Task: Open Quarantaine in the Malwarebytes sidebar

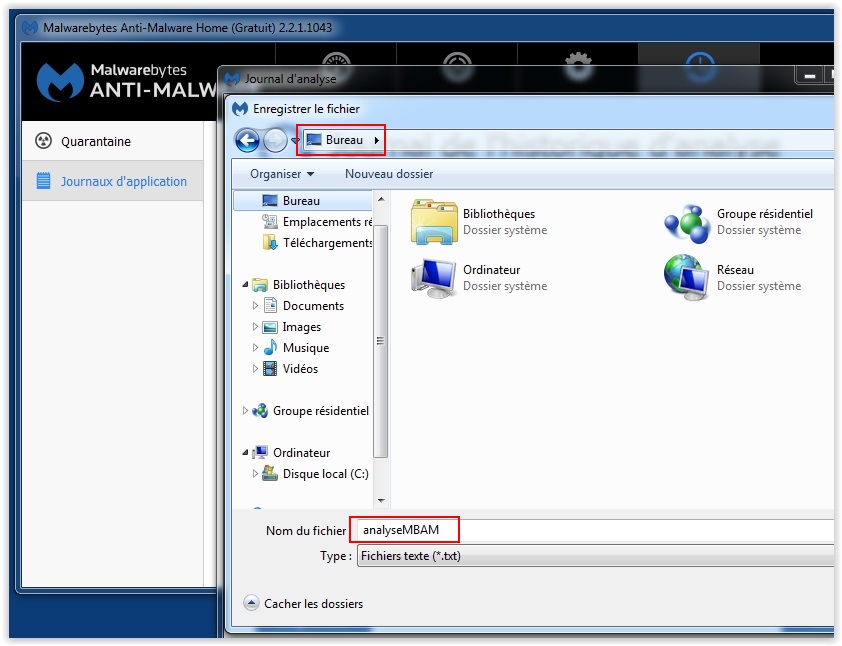Action: point(113,141)
